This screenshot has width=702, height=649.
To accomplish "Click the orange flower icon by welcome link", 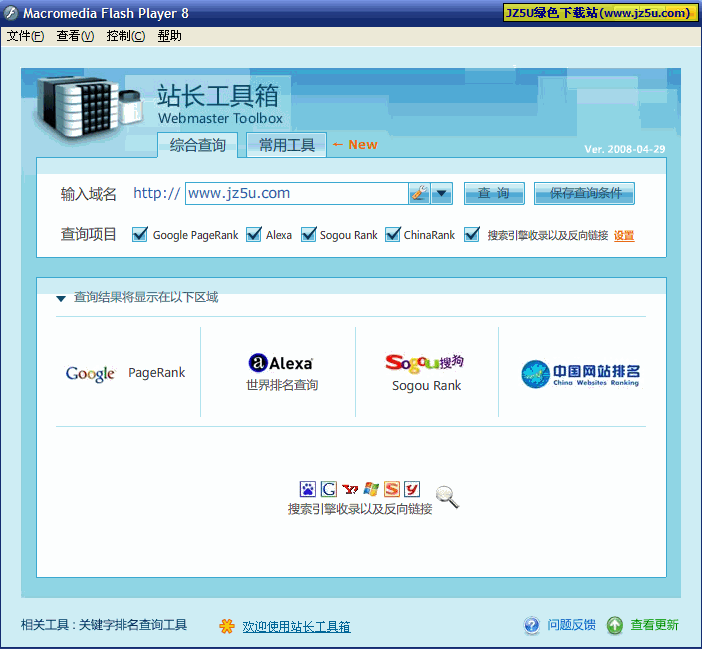I will point(227,626).
